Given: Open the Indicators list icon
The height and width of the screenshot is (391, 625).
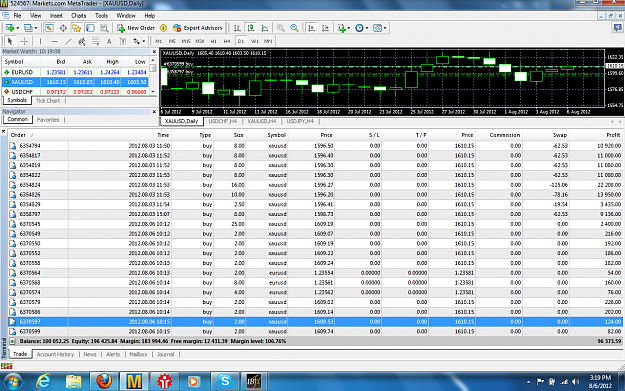Looking at the screenshot, I should (x=342, y=28).
